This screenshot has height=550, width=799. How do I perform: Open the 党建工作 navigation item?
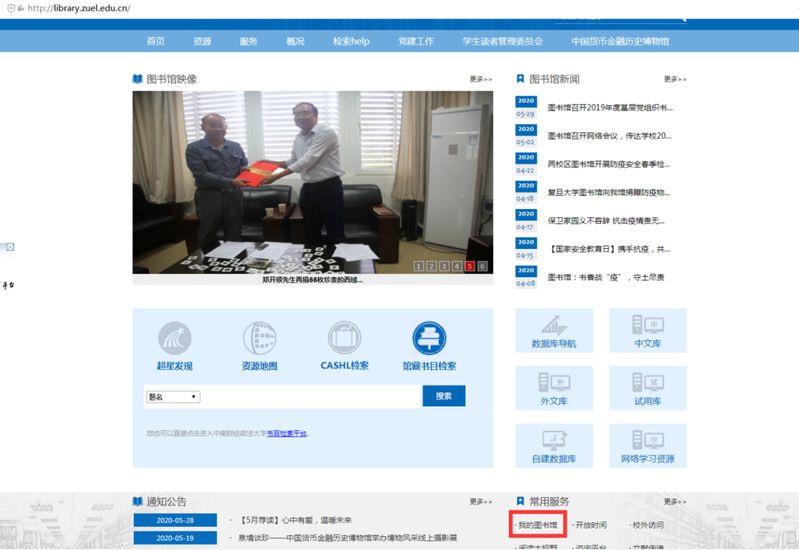coord(416,41)
